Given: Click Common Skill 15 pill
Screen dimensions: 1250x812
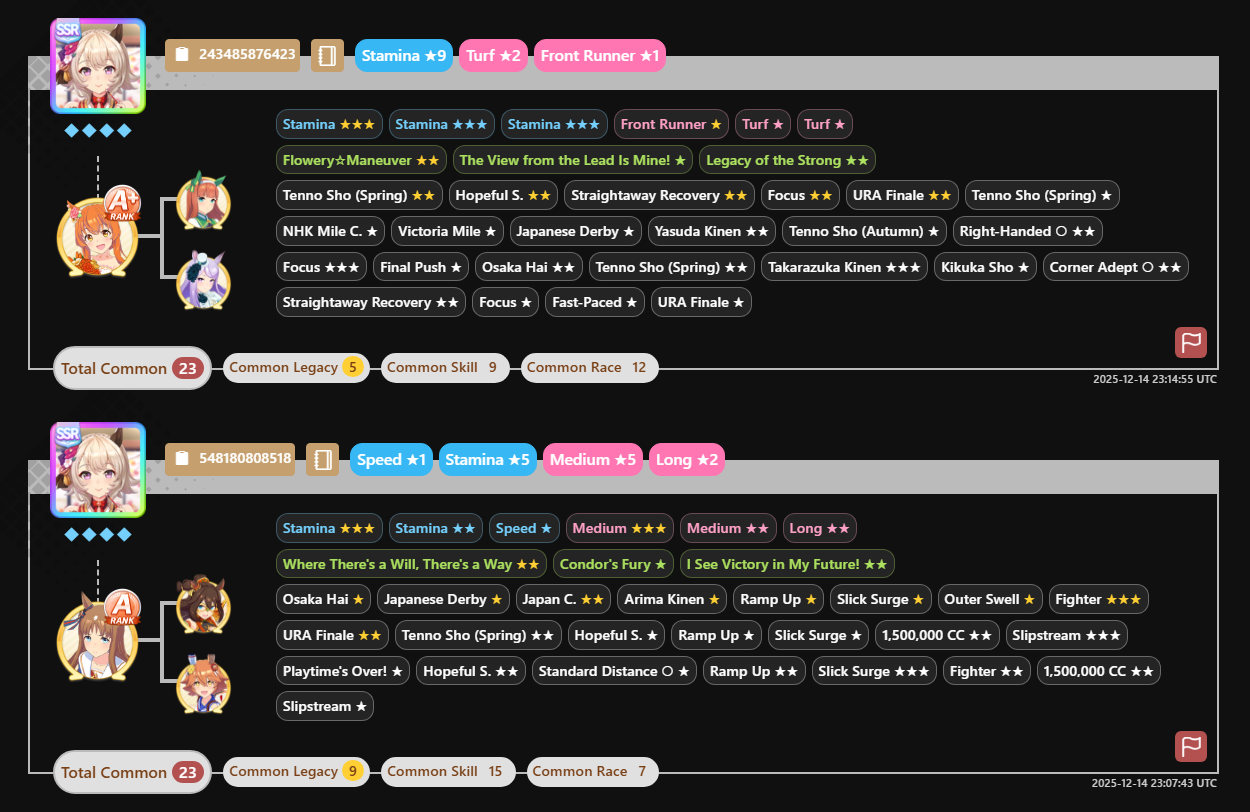Looking at the screenshot, I should coord(448,771).
